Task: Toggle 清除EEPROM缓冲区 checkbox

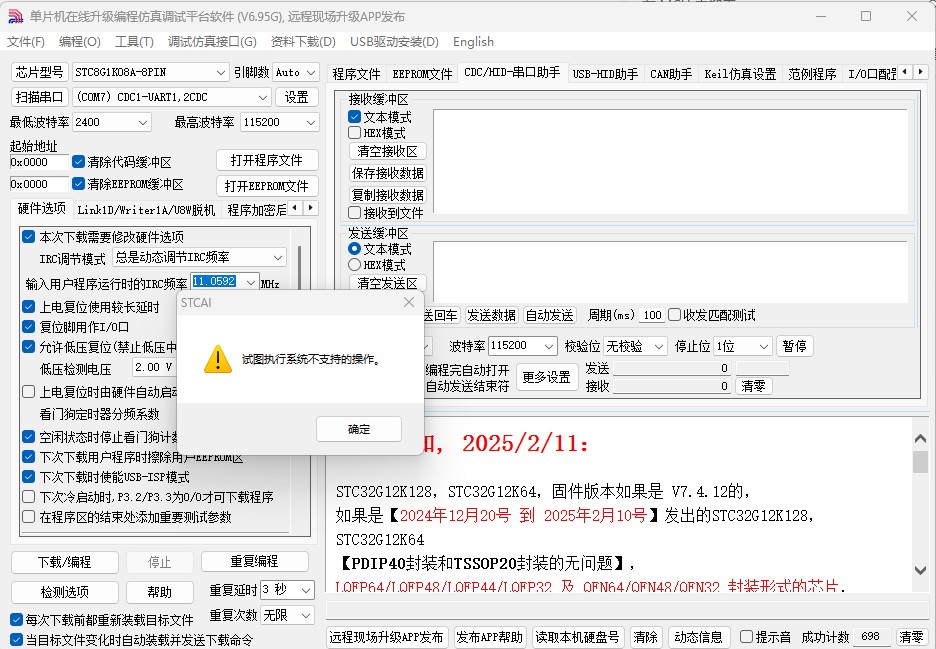Action: [x=78, y=184]
